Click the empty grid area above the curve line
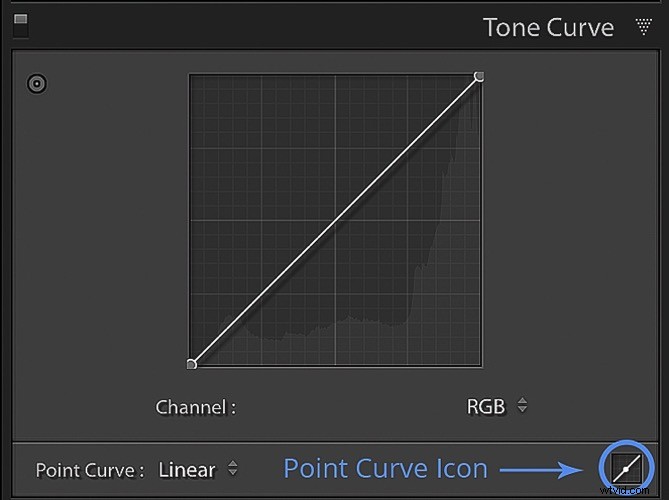 [260, 130]
